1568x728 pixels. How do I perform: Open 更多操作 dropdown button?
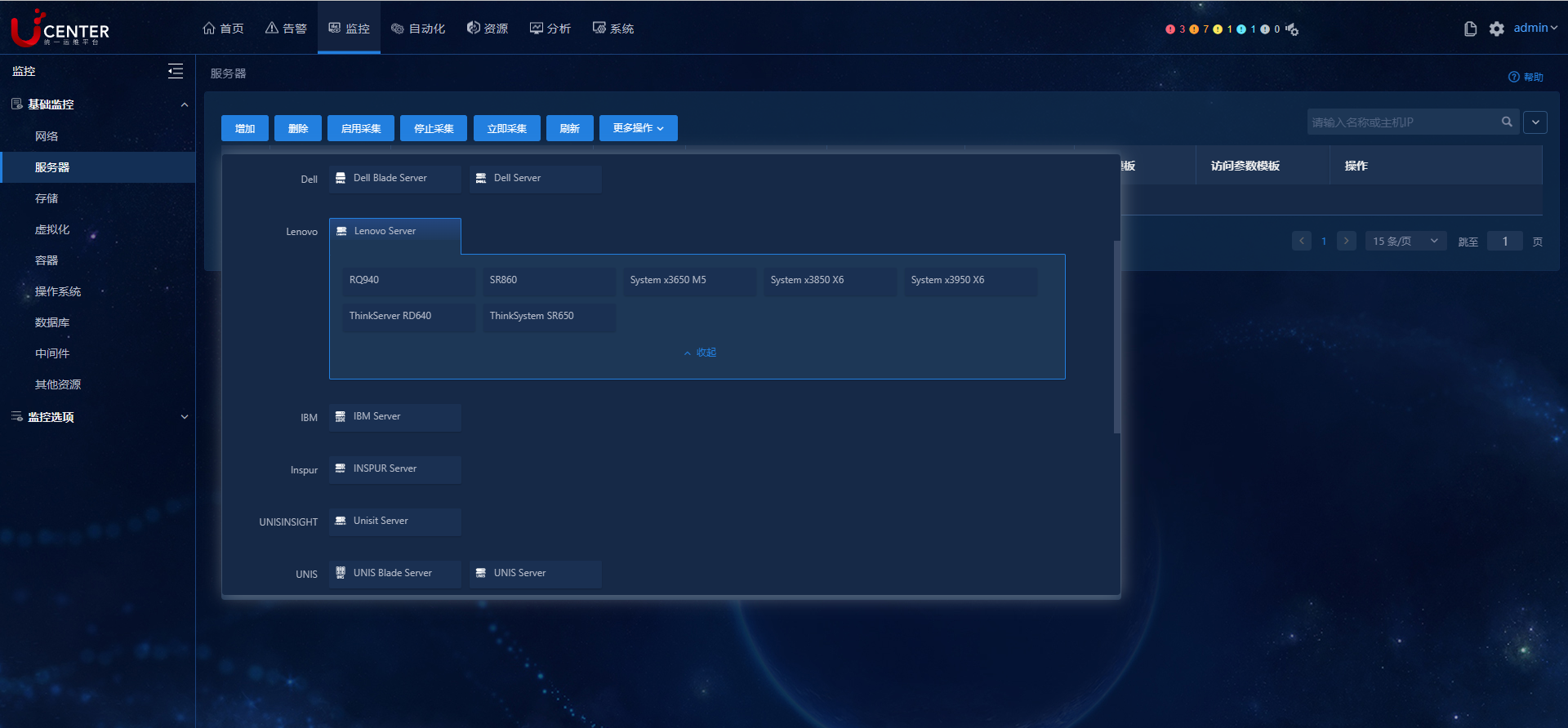639,128
